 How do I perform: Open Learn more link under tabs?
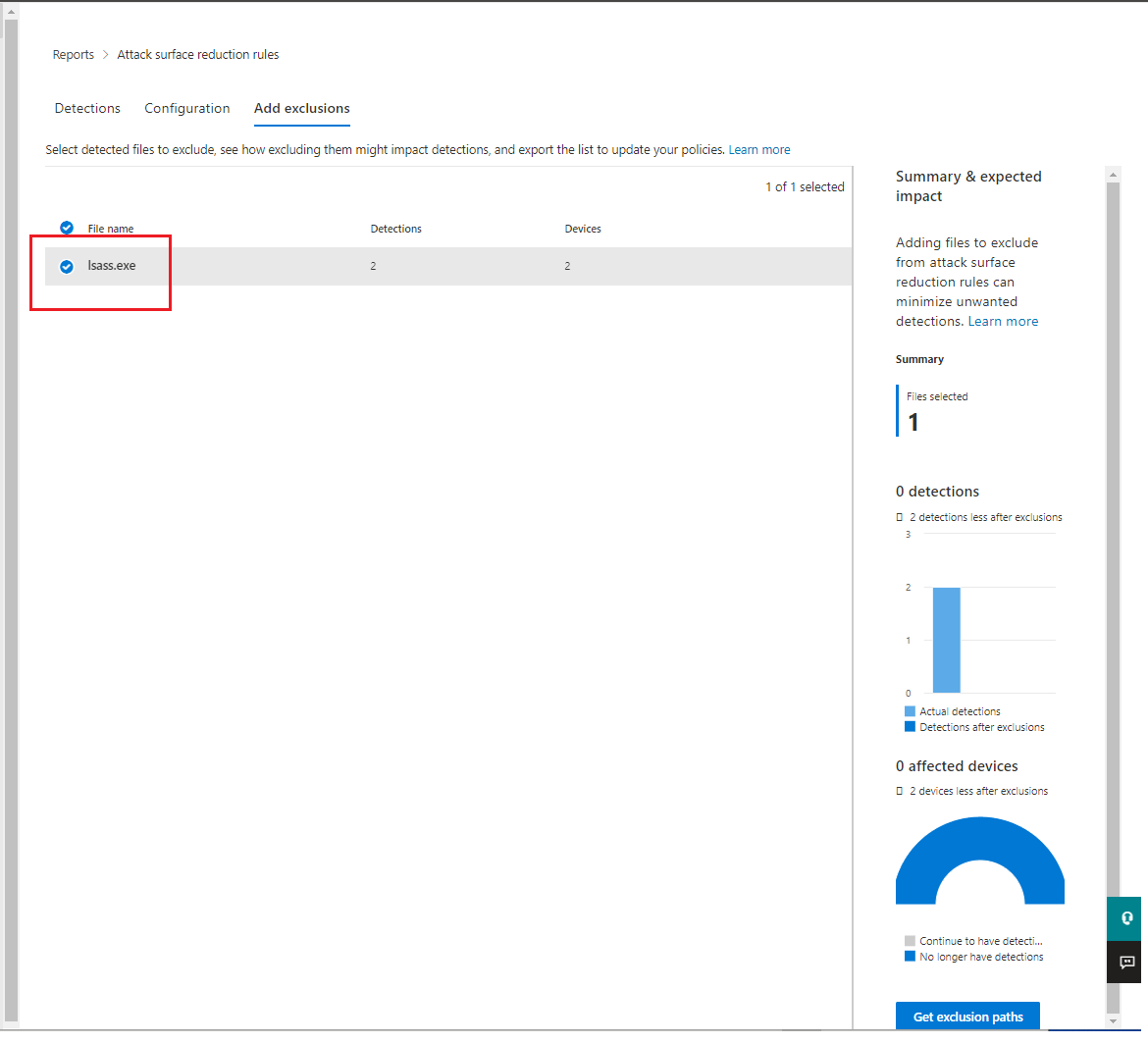759,150
